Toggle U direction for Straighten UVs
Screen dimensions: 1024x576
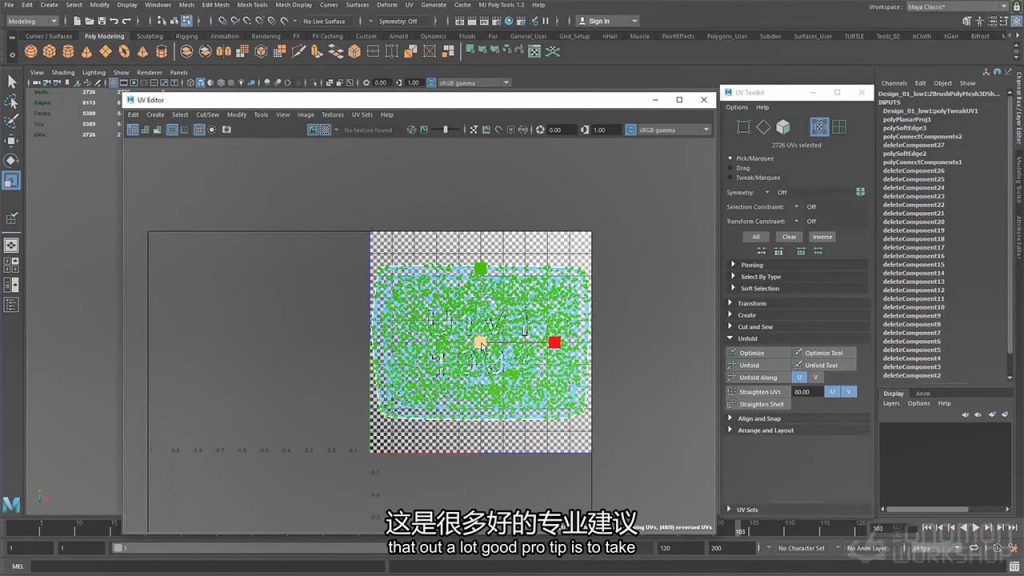pyautogui.click(x=832, y=391)
